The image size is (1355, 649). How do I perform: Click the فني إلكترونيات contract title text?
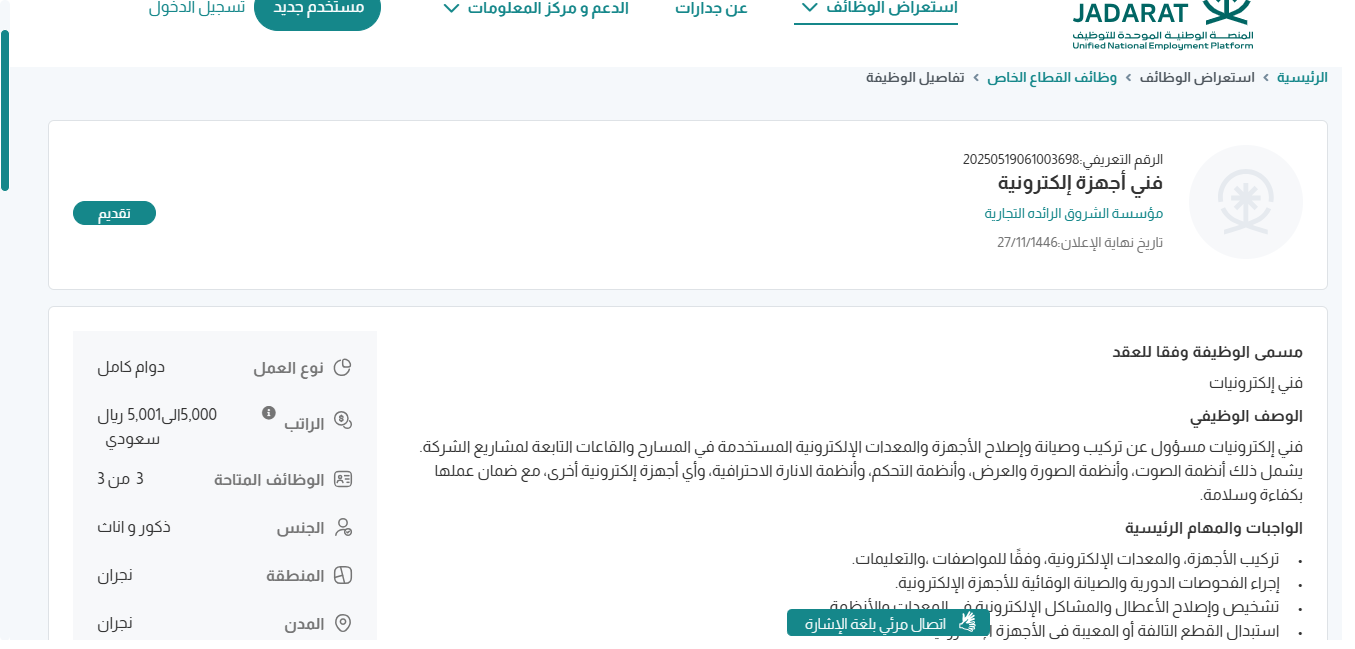point(1256,383)
